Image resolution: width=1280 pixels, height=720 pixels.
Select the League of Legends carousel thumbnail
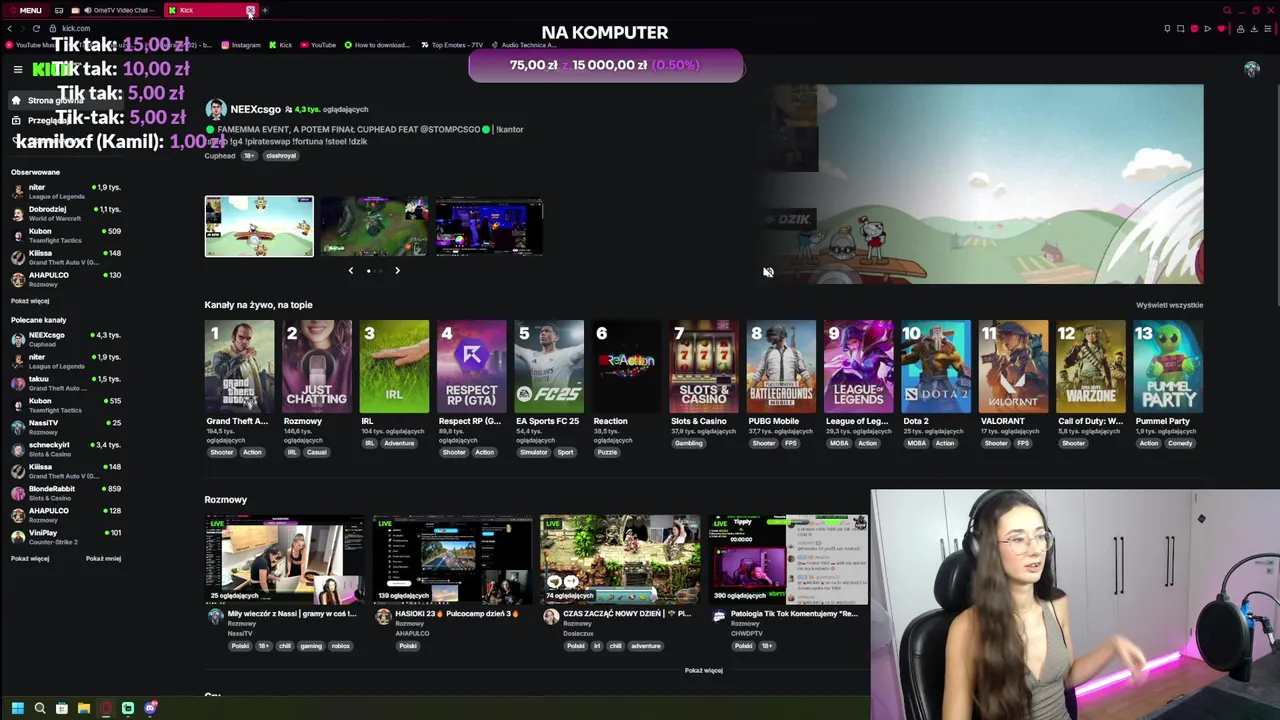(x=374, y=226)
